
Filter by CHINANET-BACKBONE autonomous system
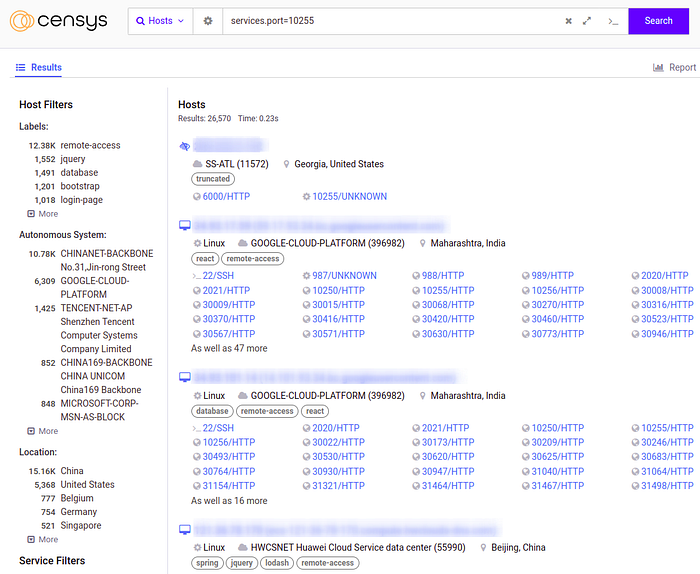click(107, 260)
